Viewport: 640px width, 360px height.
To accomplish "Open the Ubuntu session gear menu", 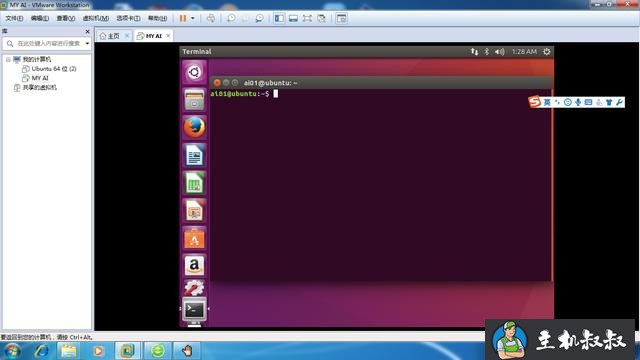I will (x=547, y=52).
